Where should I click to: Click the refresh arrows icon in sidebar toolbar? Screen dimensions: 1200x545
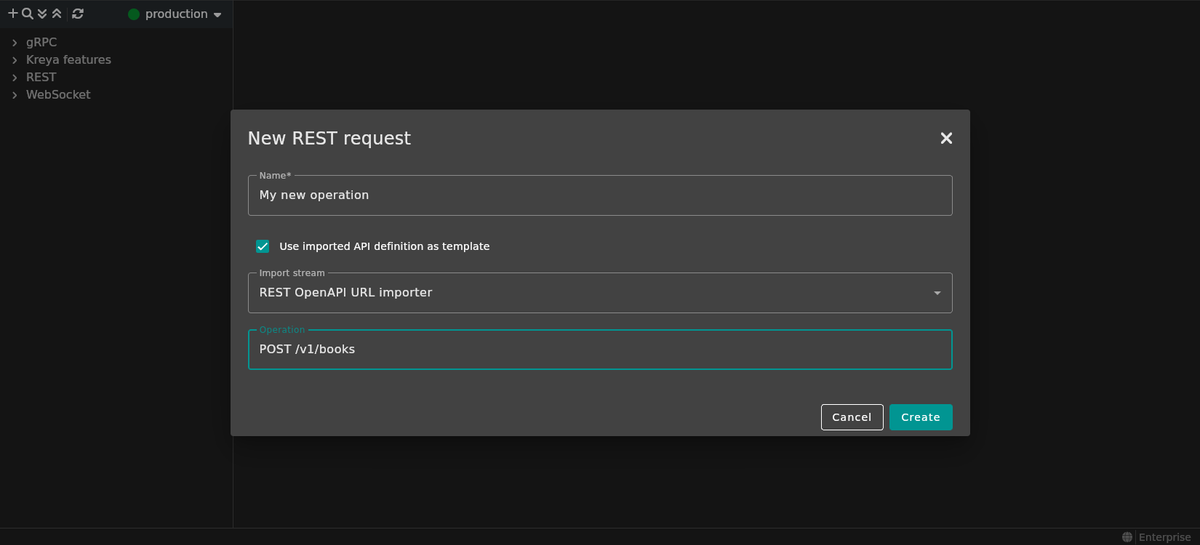[78, 14]
